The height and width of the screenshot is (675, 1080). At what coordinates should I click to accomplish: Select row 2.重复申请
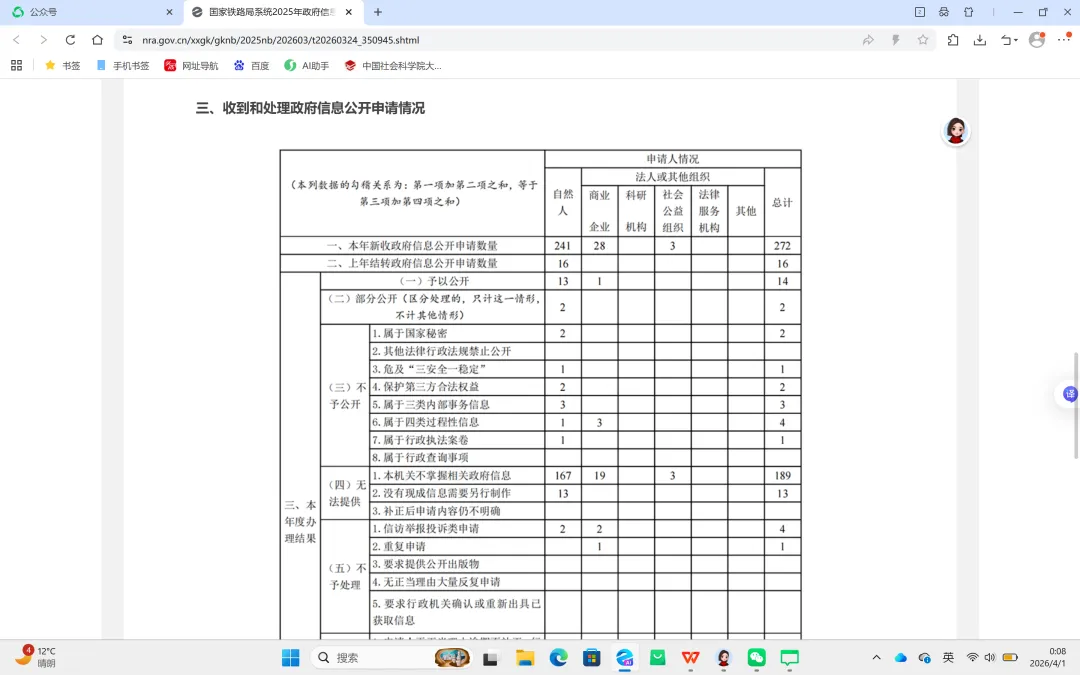[457, 546]
